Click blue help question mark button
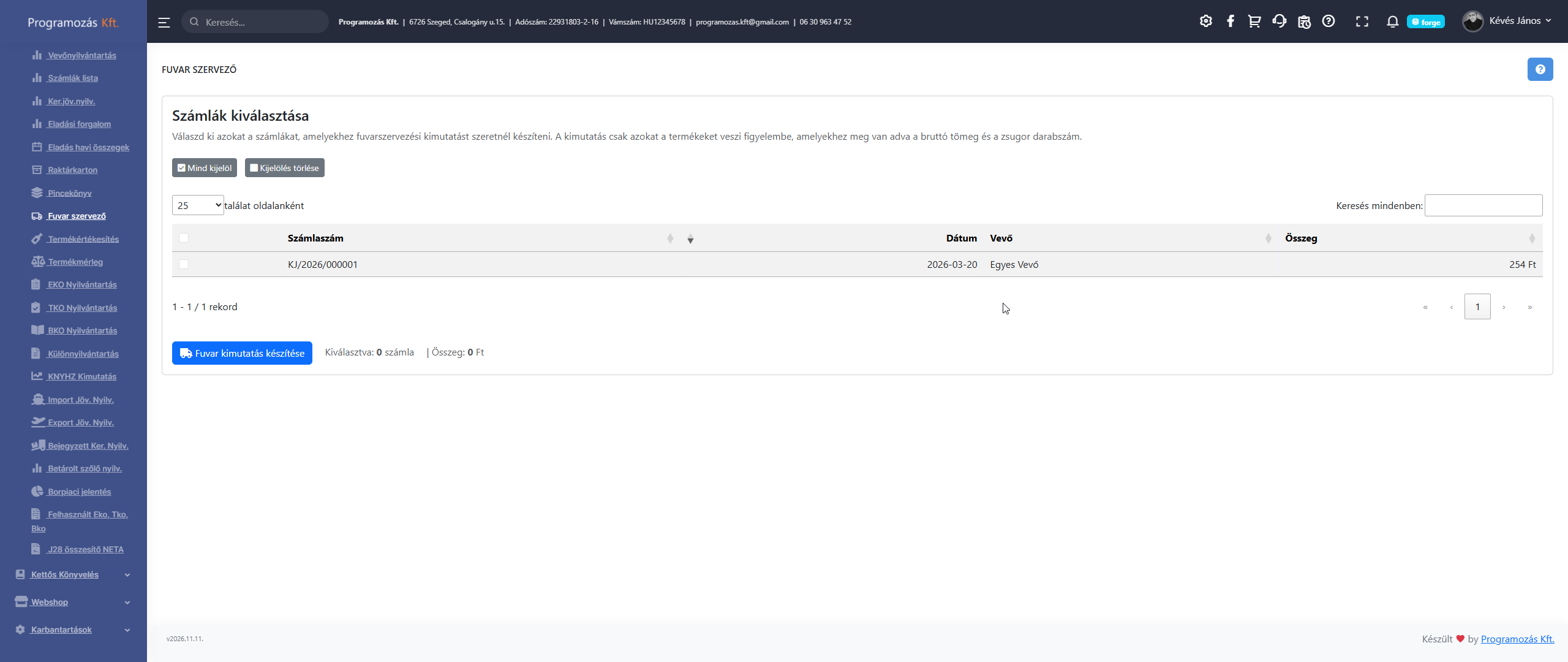Viewport: 1568px width, 662px height. 1540,69
